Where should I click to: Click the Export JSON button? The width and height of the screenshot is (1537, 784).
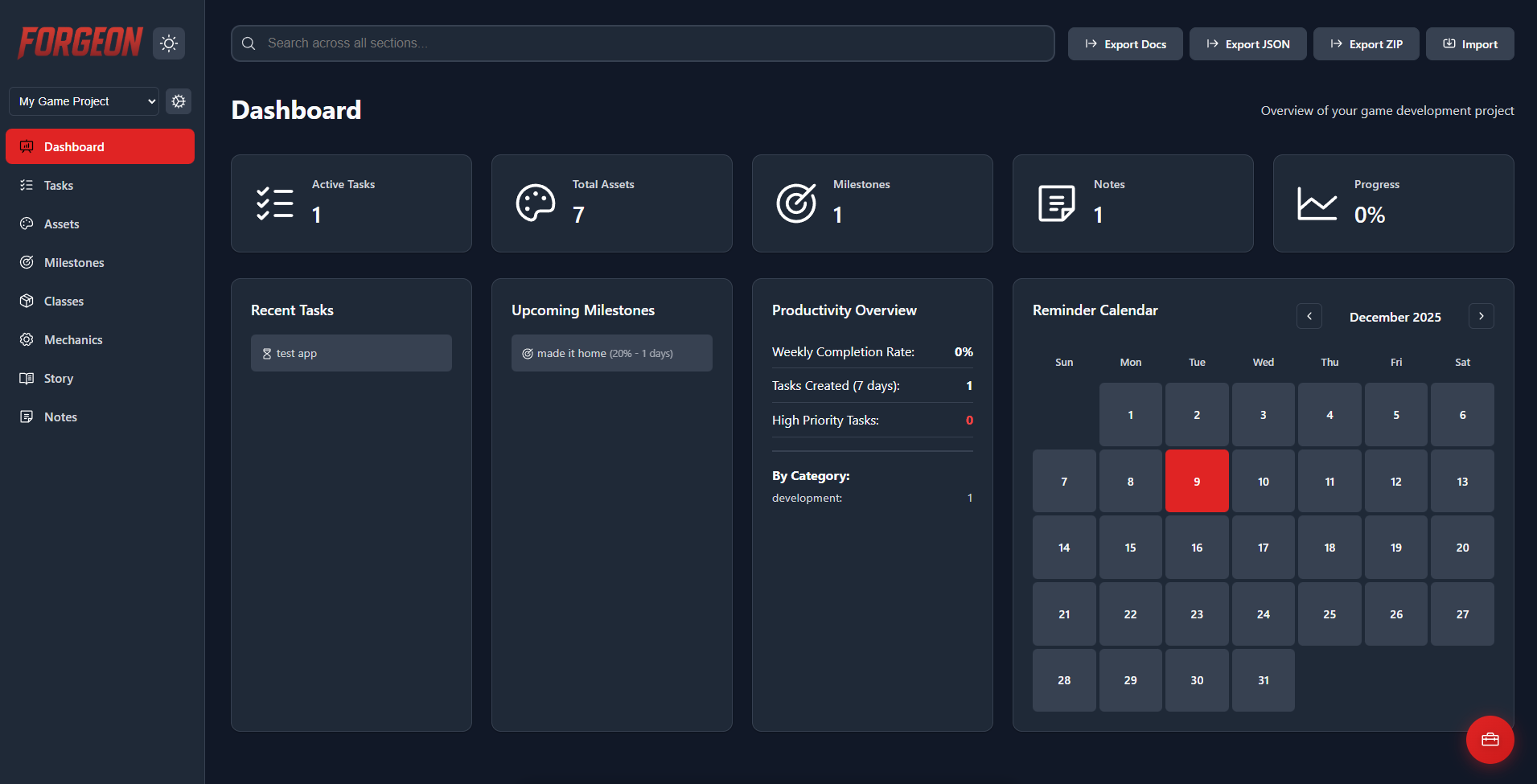coord(1247,44)
